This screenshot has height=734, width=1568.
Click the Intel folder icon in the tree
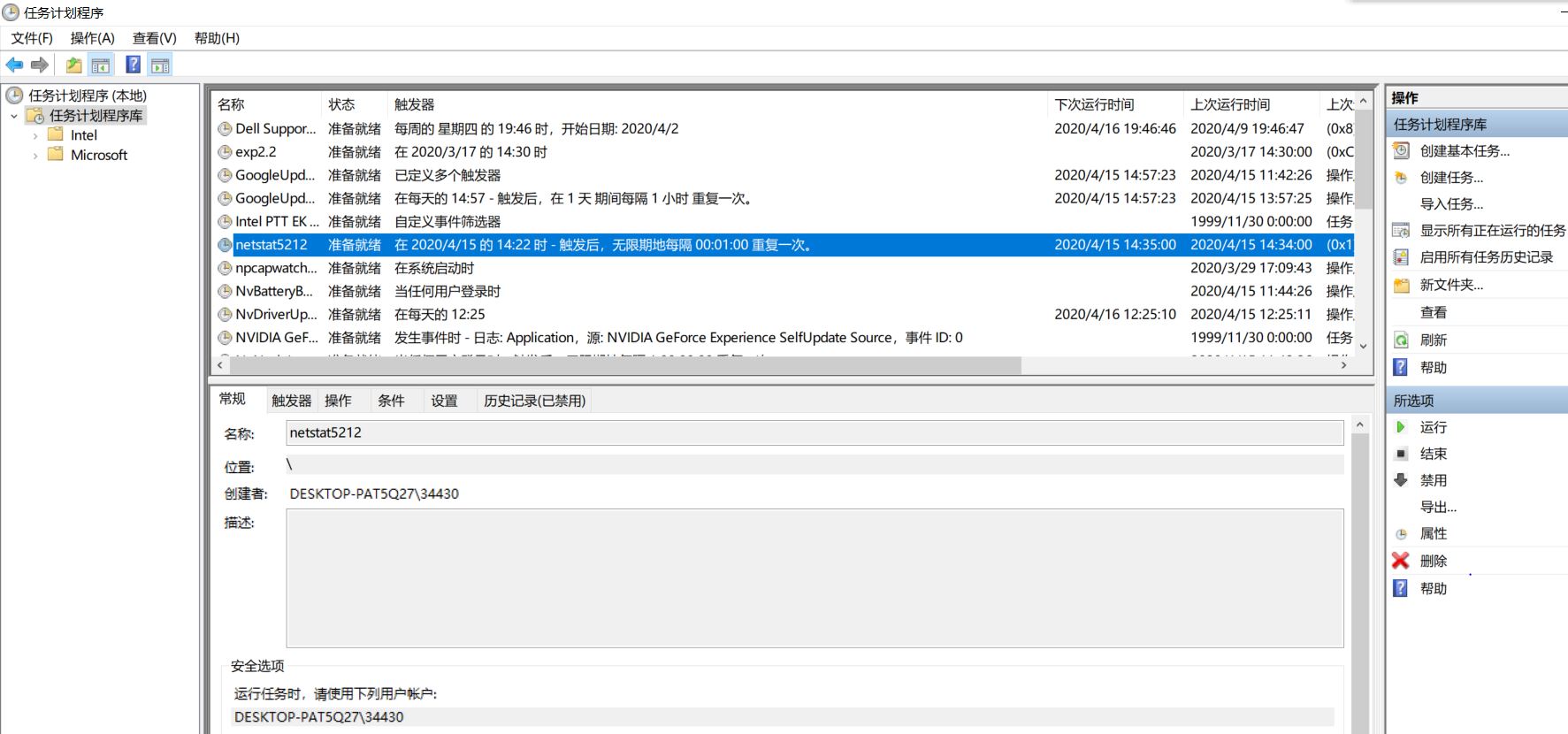[x=56, y=134]
